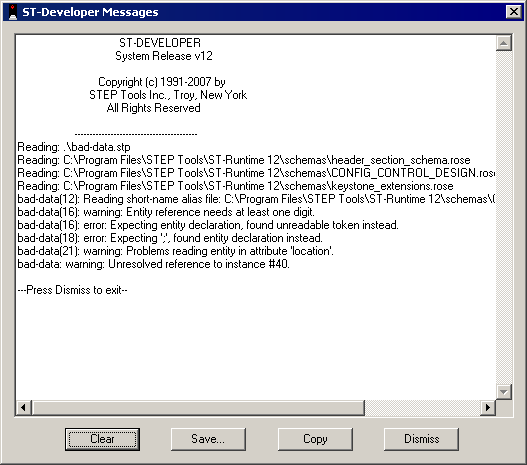The height and width of the screenshot is (465, 527).
Task: Click the 'Reading: .\bad-data.stp' line
Action: [x=74, y=147]
